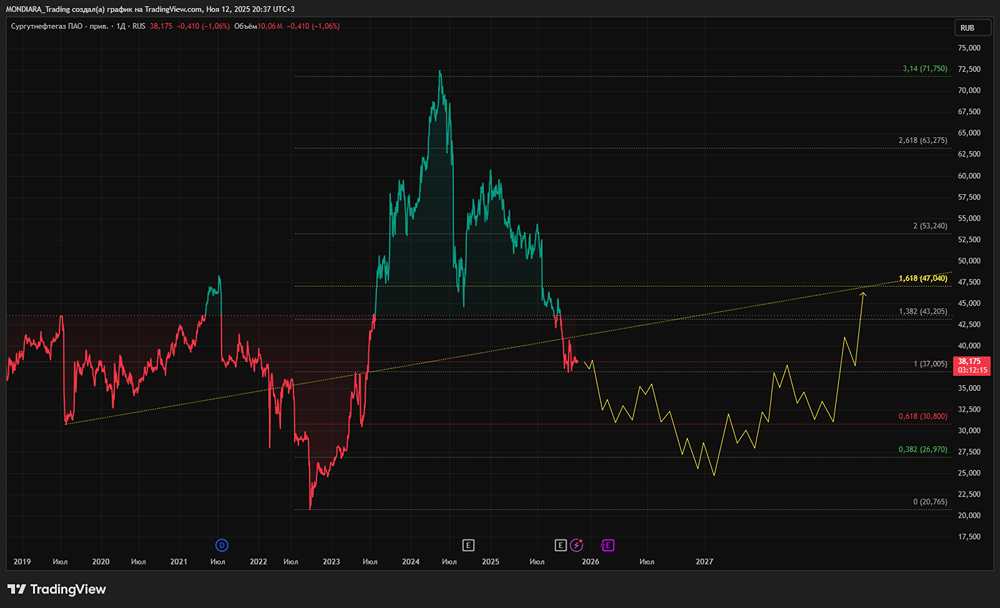Screen dimensions: 1000x608
Task: Click the 2020 label on time axis
Action: click(101, 561)
